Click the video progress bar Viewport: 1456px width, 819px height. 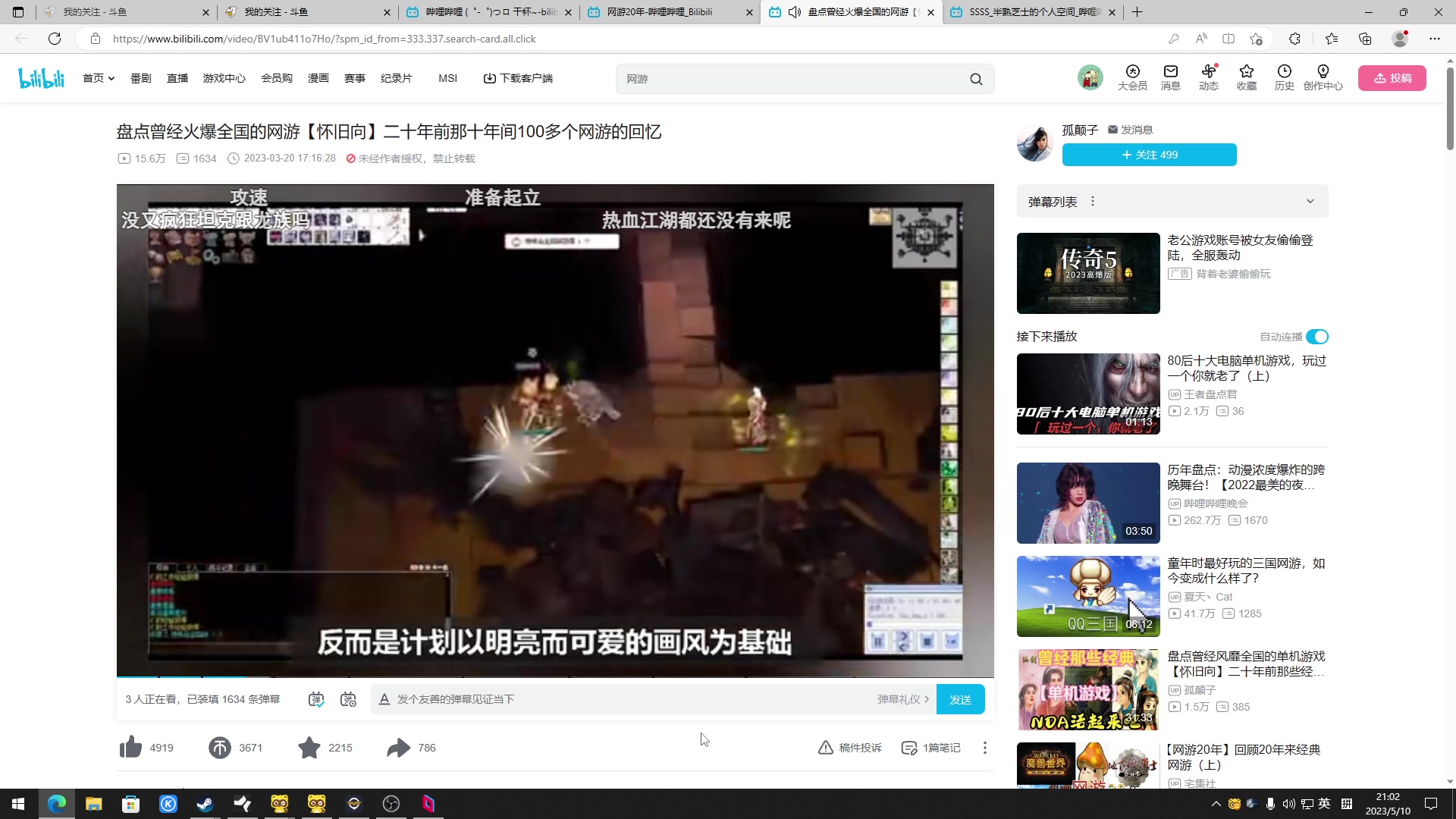pos(555,676)
